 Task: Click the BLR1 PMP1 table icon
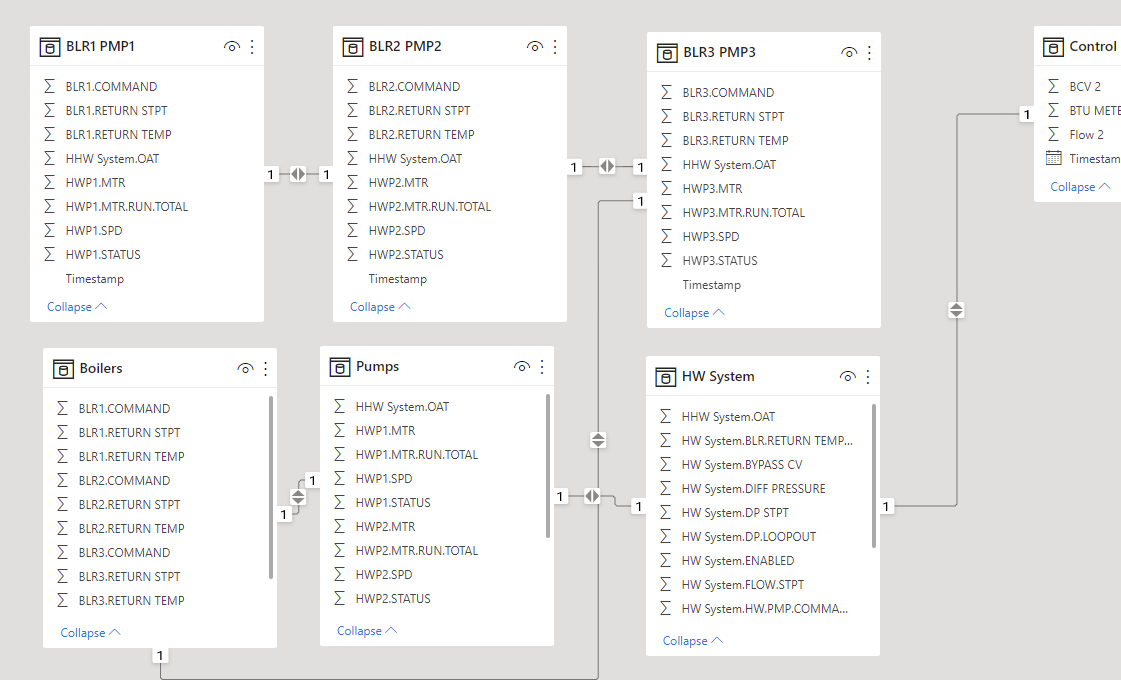49,47
